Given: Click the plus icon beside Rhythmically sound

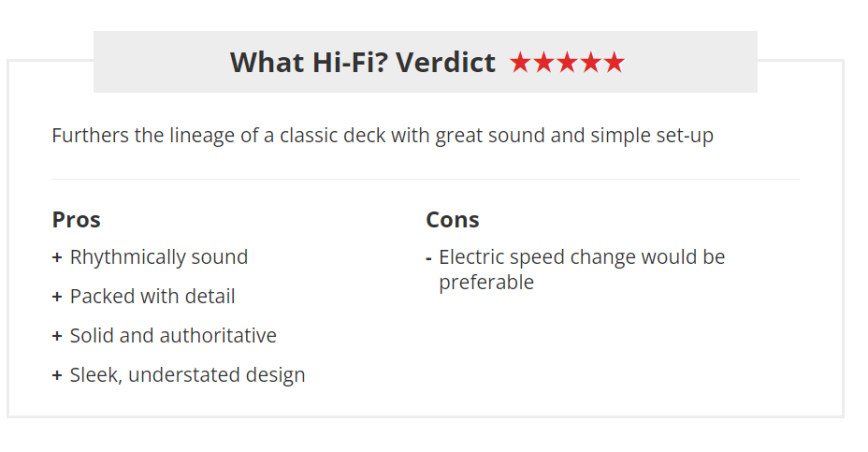Looking at the screenshot, I should (x=57, y=257).
